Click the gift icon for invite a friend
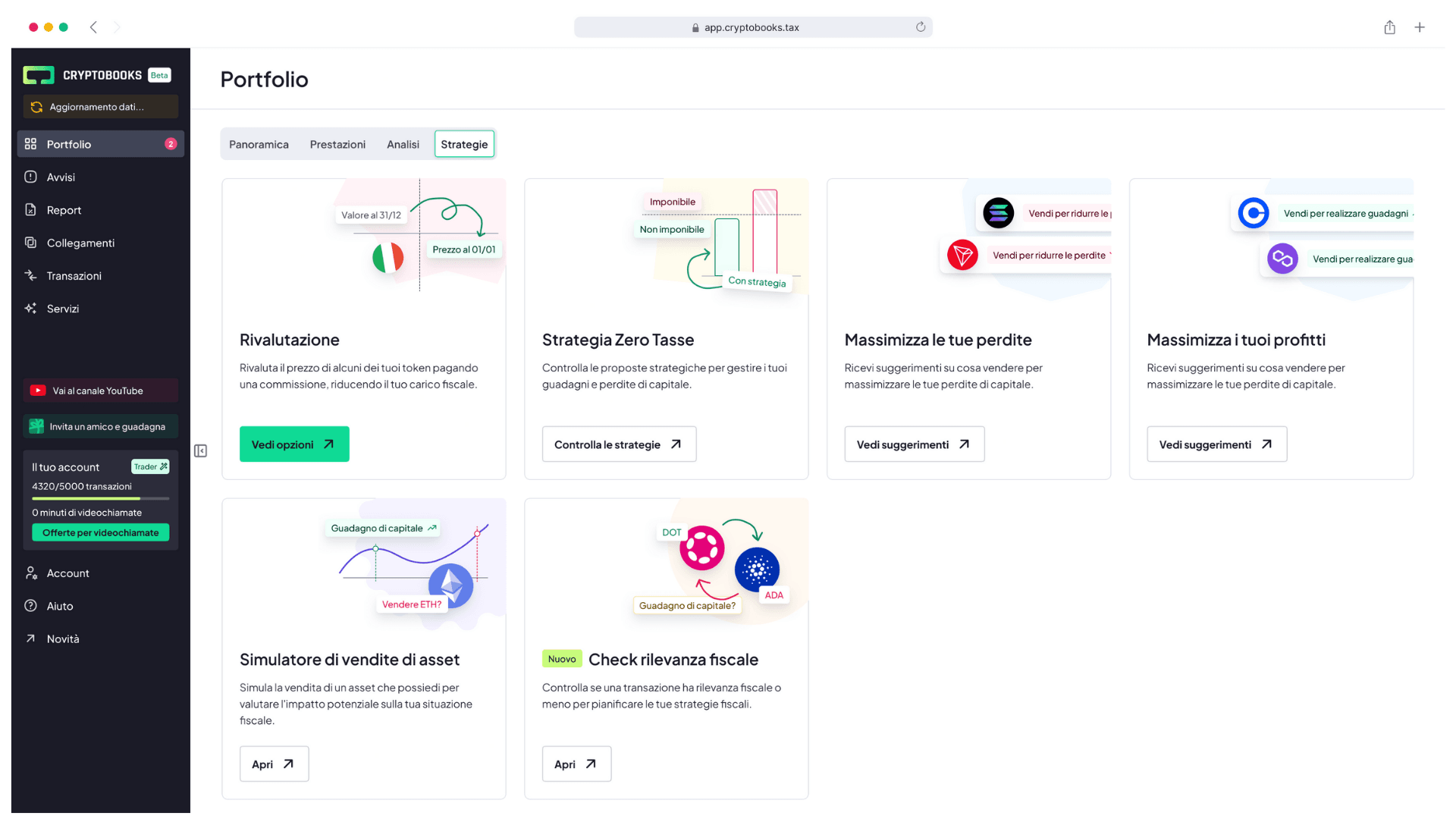The height and width of the screenshot is (819, 1456). pyautogui.click(x=36, y=426)
